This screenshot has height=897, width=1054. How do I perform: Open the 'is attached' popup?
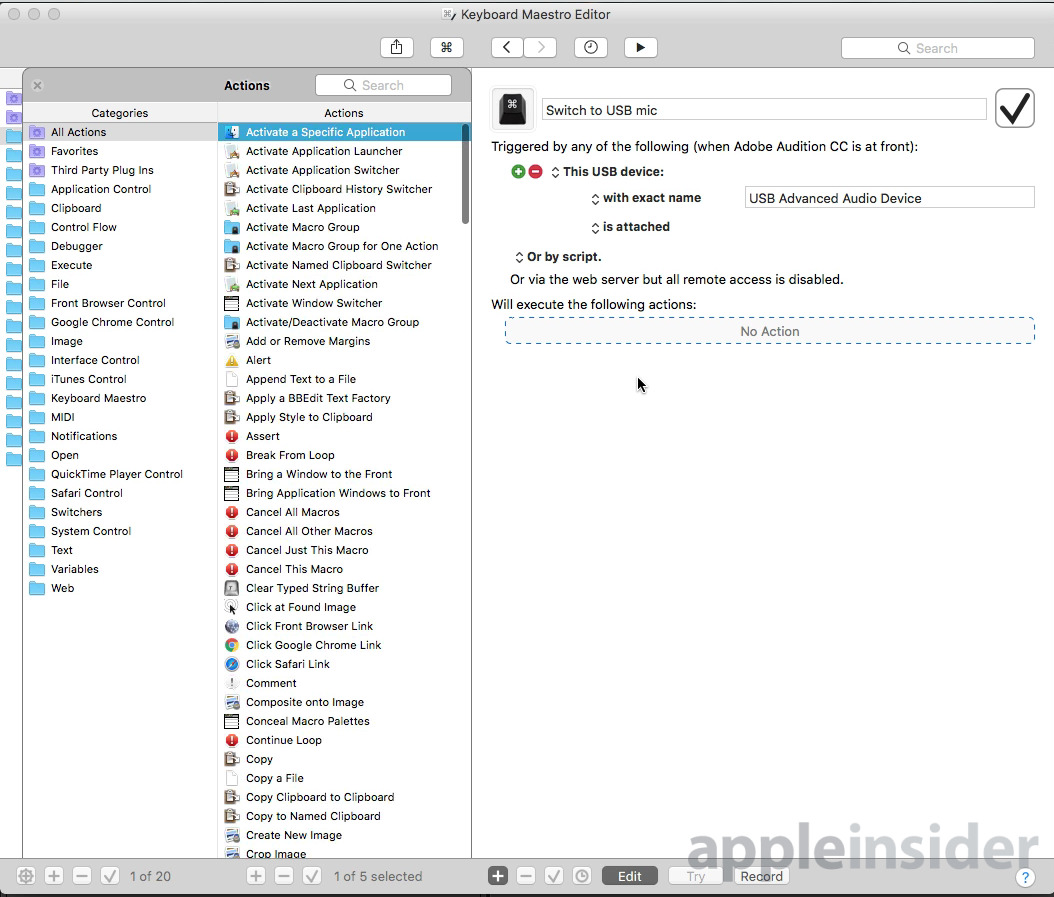click(631, 227)
